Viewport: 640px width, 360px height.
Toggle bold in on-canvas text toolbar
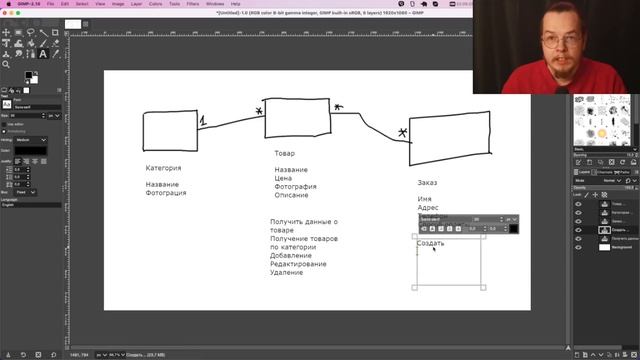[x=432, y=229]
